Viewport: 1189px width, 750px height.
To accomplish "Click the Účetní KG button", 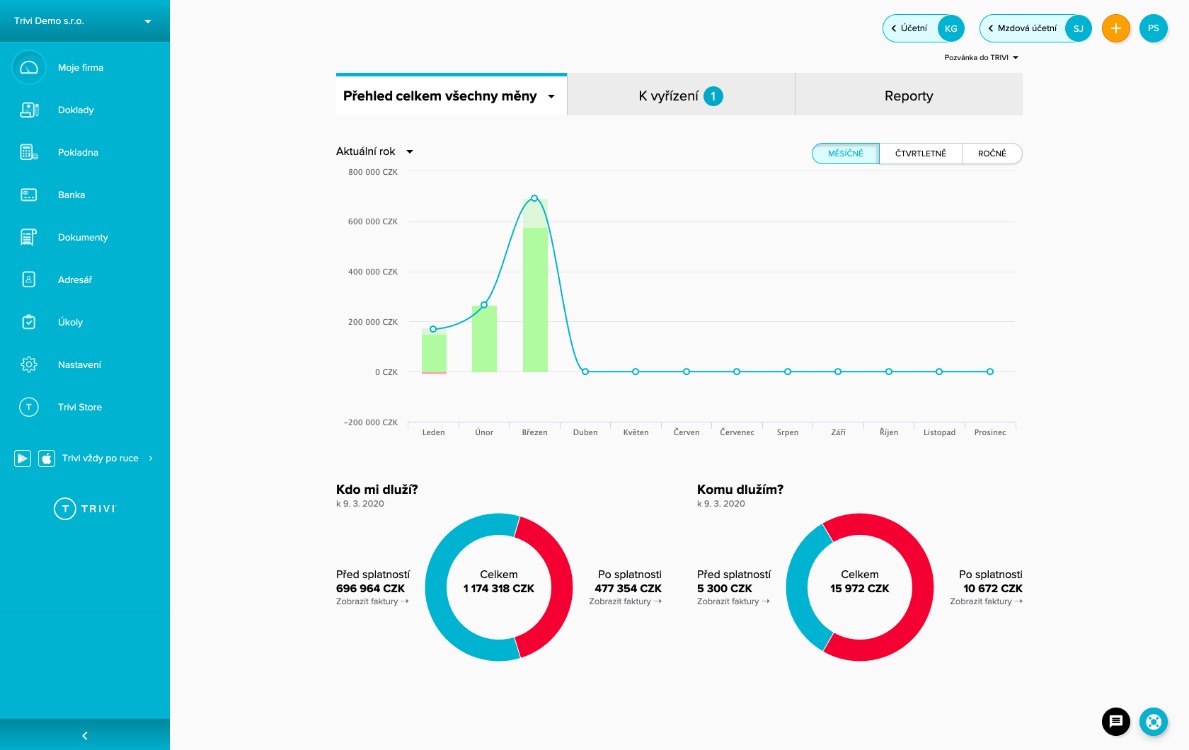I will pyautogui.click(x=924, y=28).
